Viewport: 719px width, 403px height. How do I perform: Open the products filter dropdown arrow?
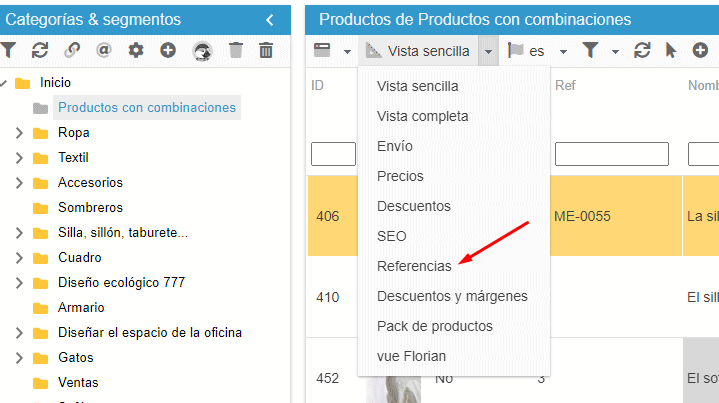click(615, 51)
